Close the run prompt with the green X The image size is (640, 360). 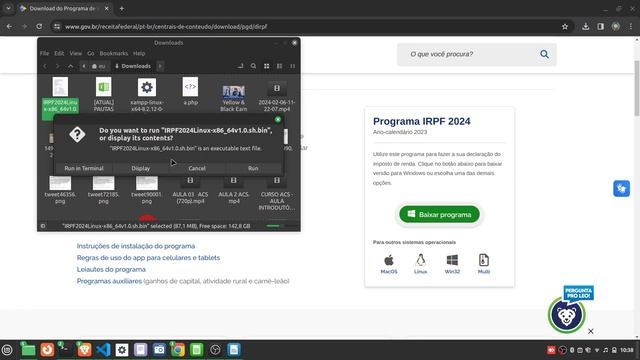(278, 120)
